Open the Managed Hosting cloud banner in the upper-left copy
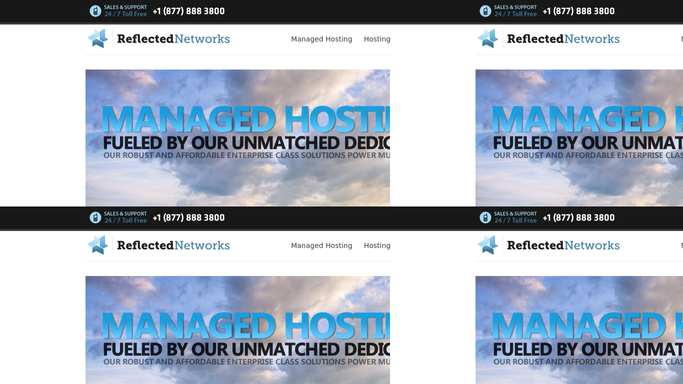683x384 pixels. (x=237, y=138)
